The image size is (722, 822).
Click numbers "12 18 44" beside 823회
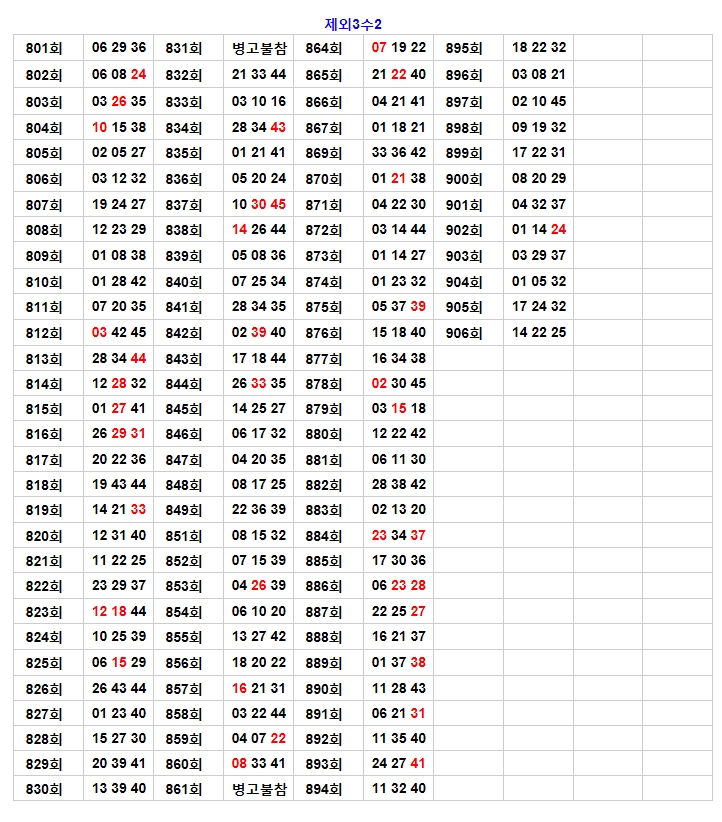(x=118, y=612)
